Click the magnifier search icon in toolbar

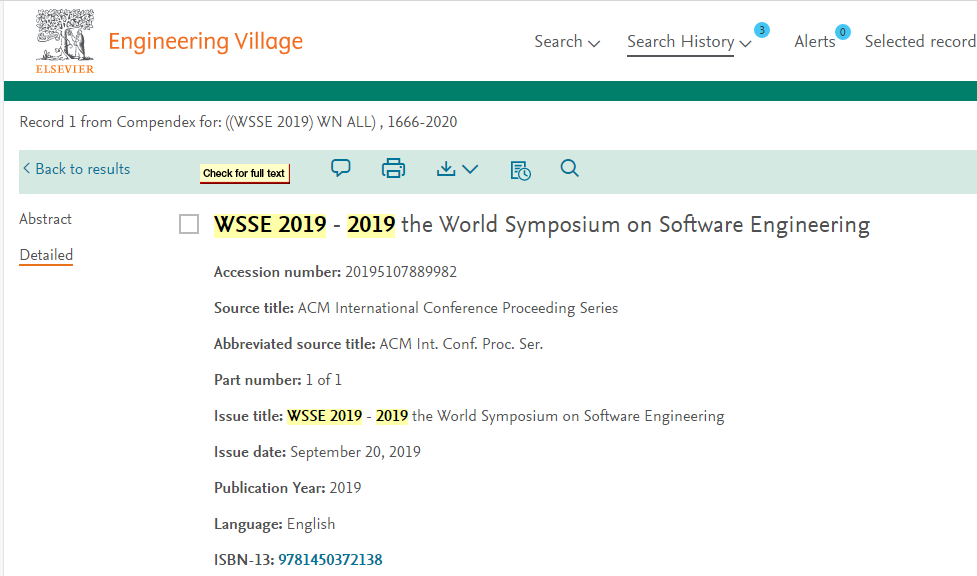coord(570,168)
